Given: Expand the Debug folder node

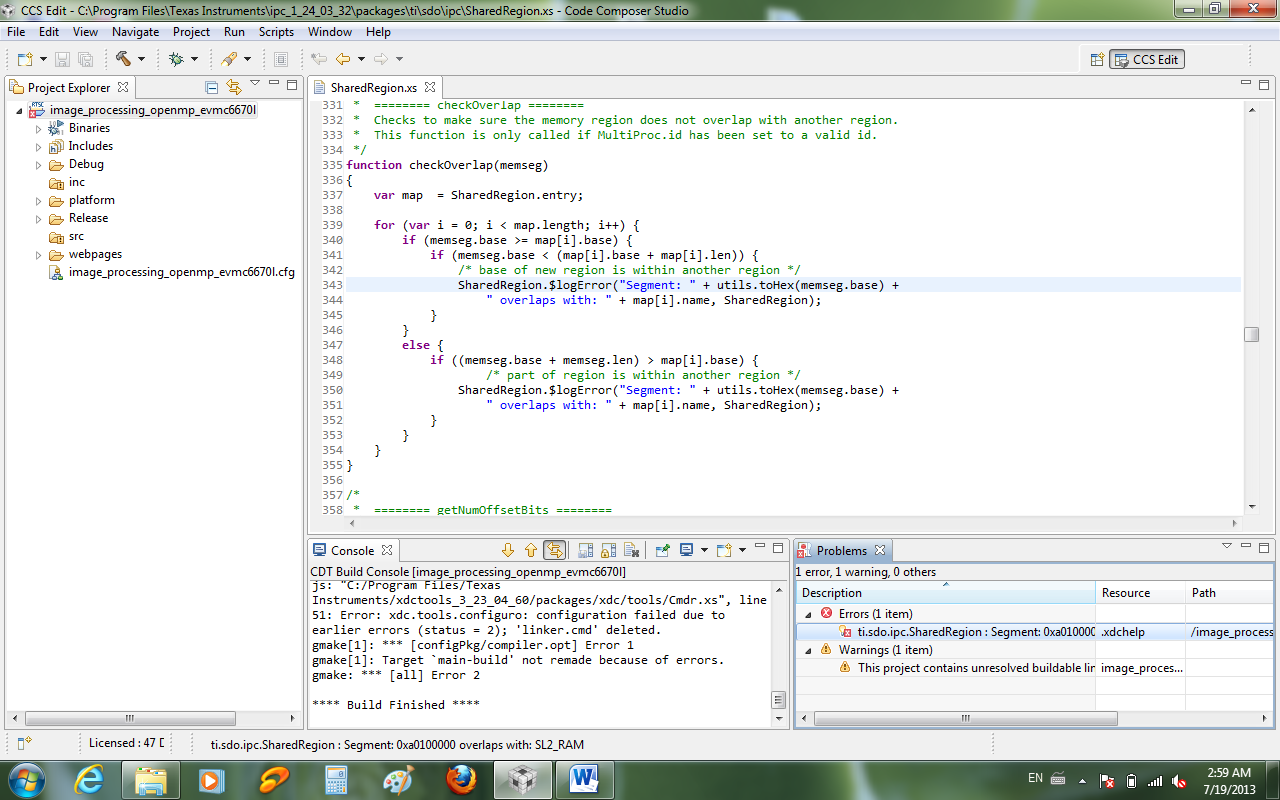Looking at the screenshot, I should 39,164.
